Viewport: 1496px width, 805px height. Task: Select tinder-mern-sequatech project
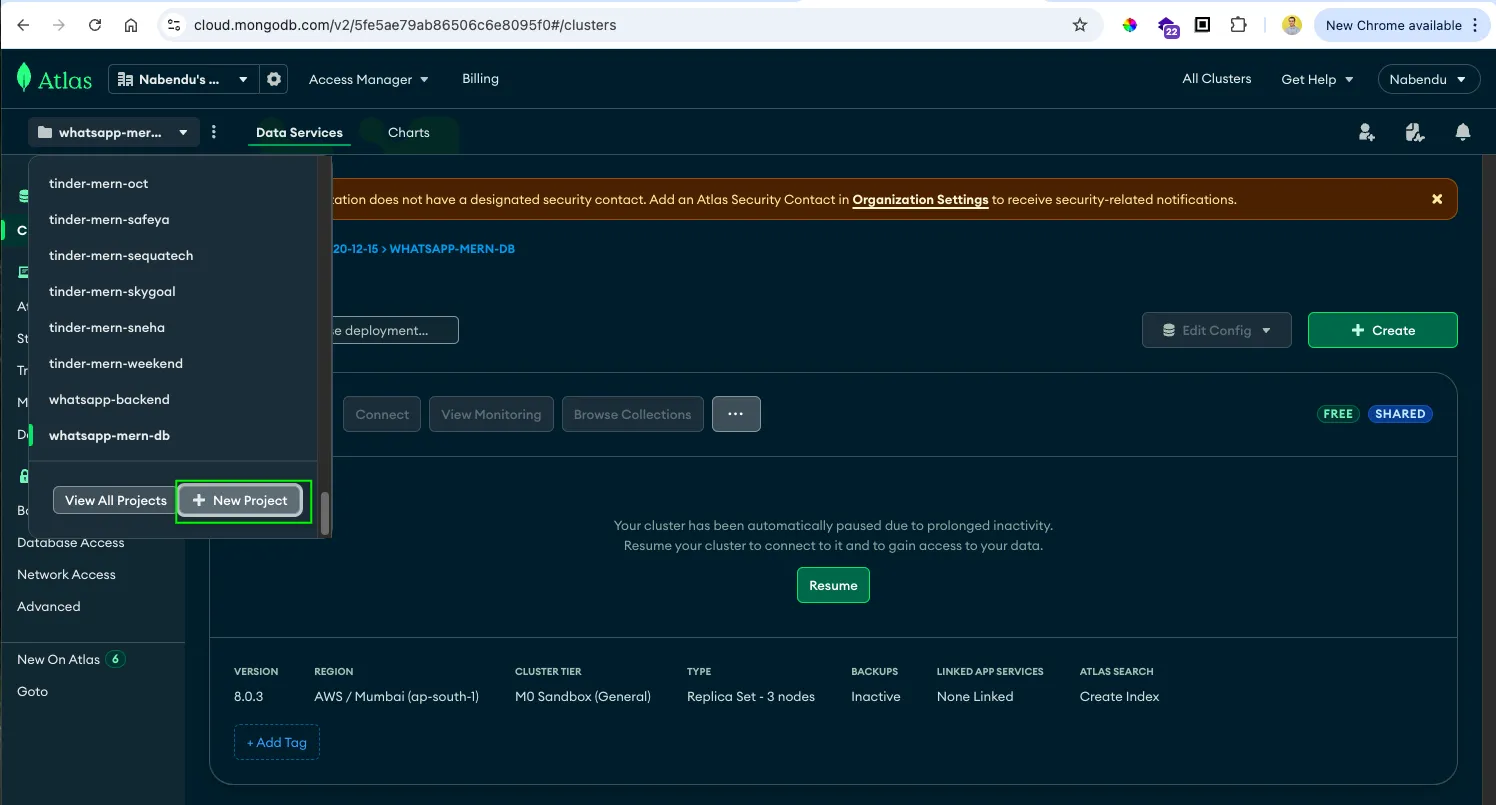(x=174, y=256)
